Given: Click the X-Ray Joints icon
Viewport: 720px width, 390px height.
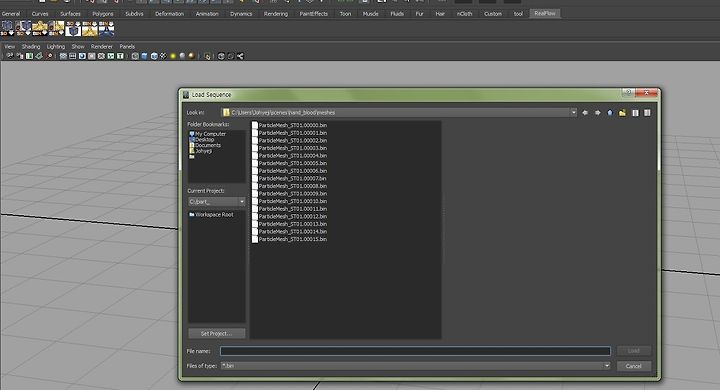Looking at the screenshot, I should [240, 56].
